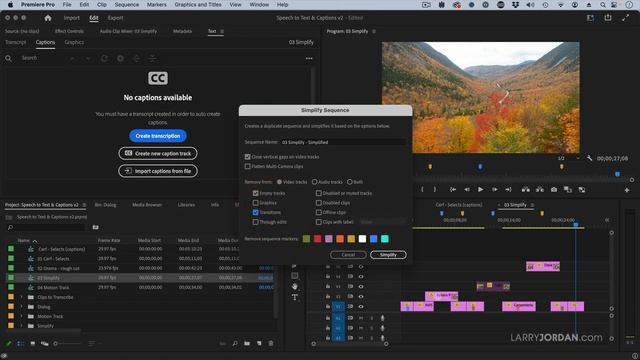Open the Markers menu

coord(157,4)
